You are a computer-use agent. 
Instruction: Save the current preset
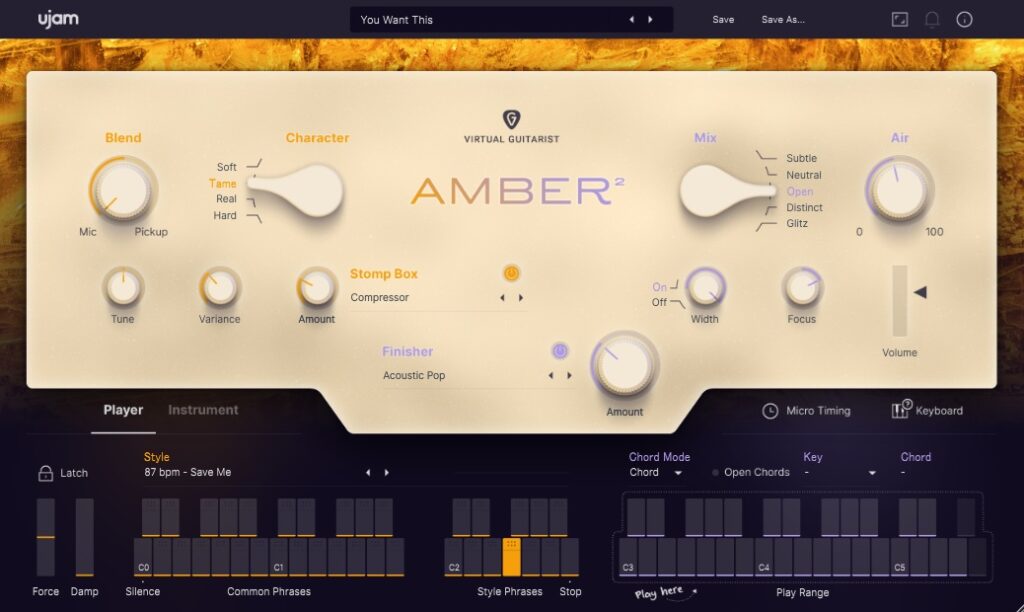[723, 20]
